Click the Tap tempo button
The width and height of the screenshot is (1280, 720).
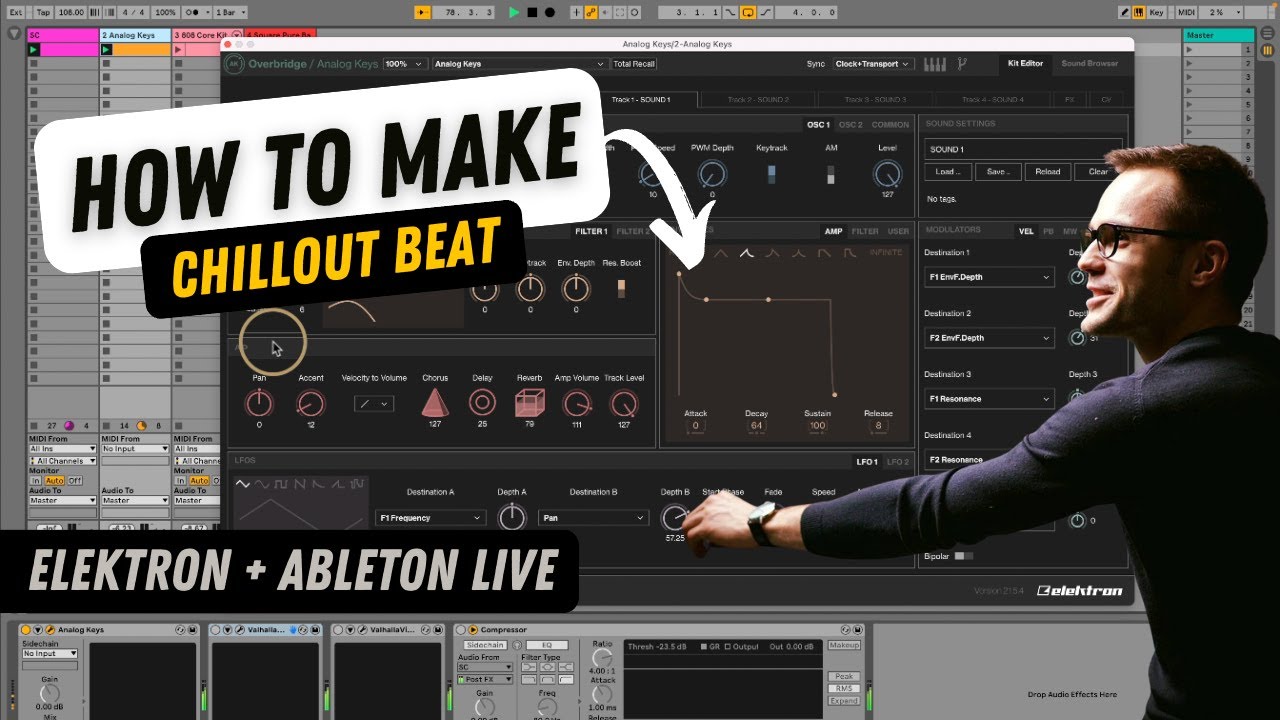(x=43, y=12)
